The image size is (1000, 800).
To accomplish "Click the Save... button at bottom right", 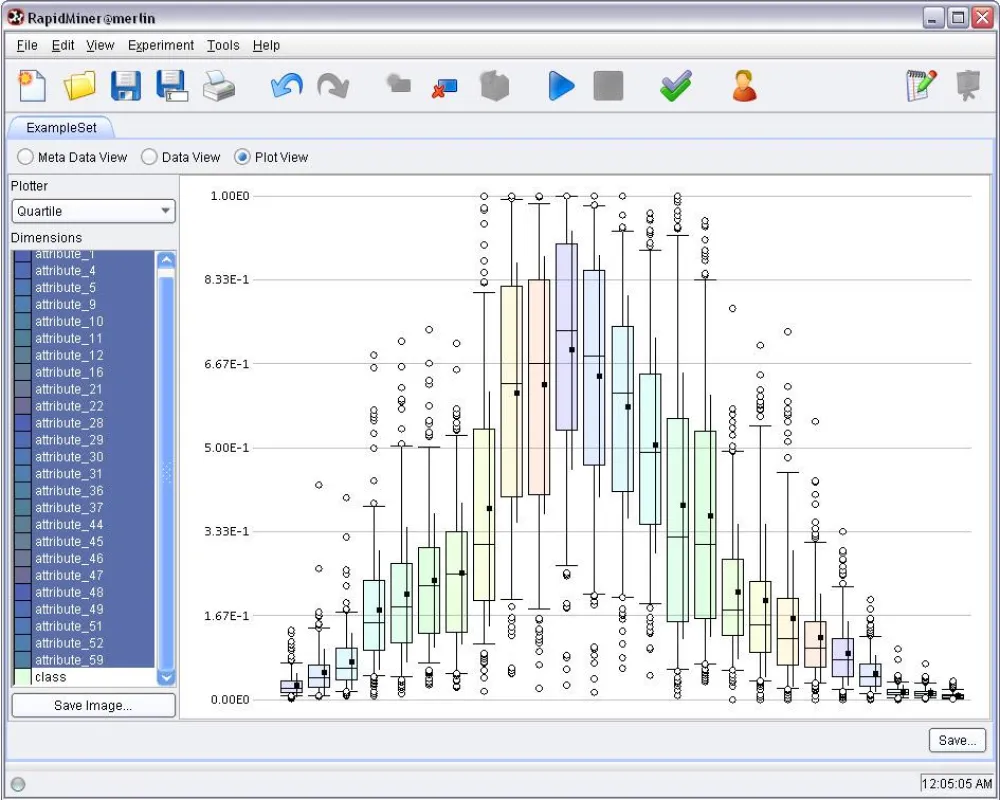I will tap(957, 741).
